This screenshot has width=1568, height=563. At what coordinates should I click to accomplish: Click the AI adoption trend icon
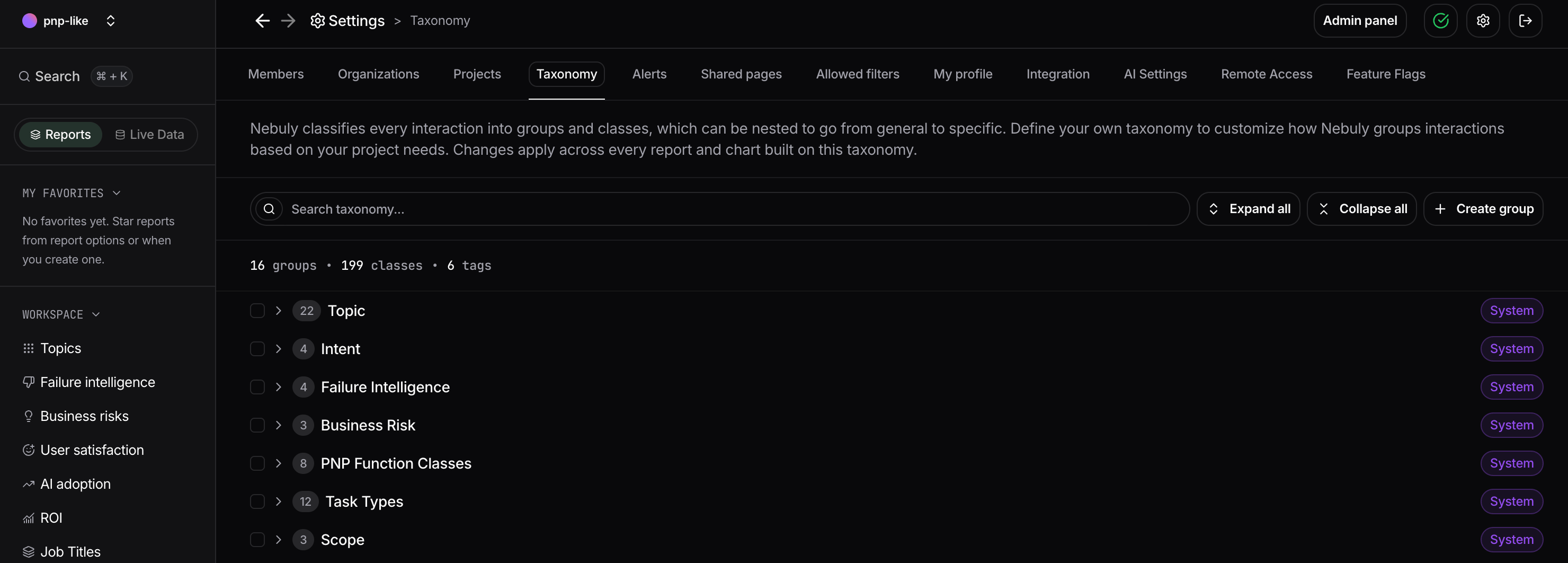click(x=29, y=484)
